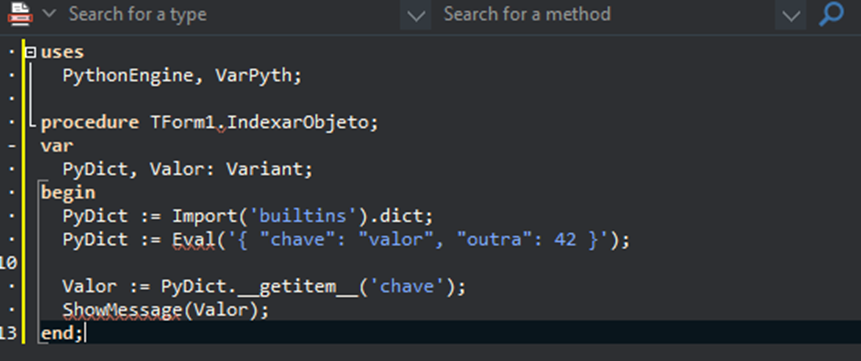Click the "procedure" keyword

[90, 122]
